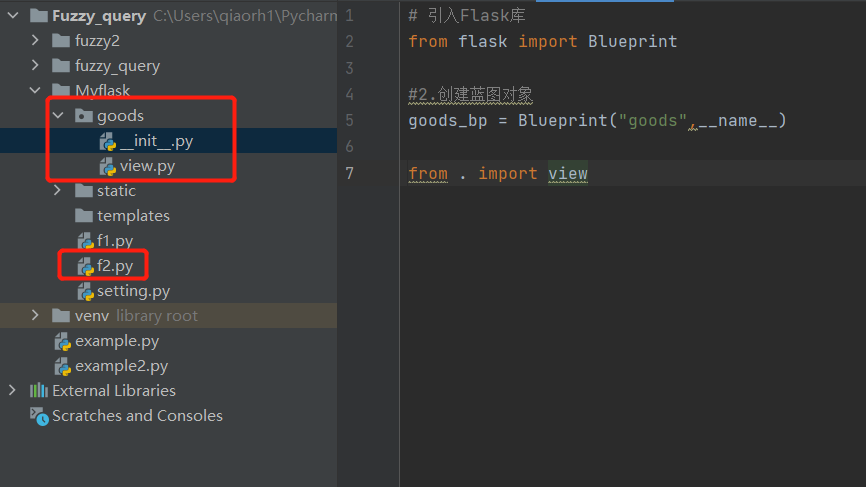Click the fuzzy_query folder icon
Screen dimensions: 866x487
coord(61,66)
